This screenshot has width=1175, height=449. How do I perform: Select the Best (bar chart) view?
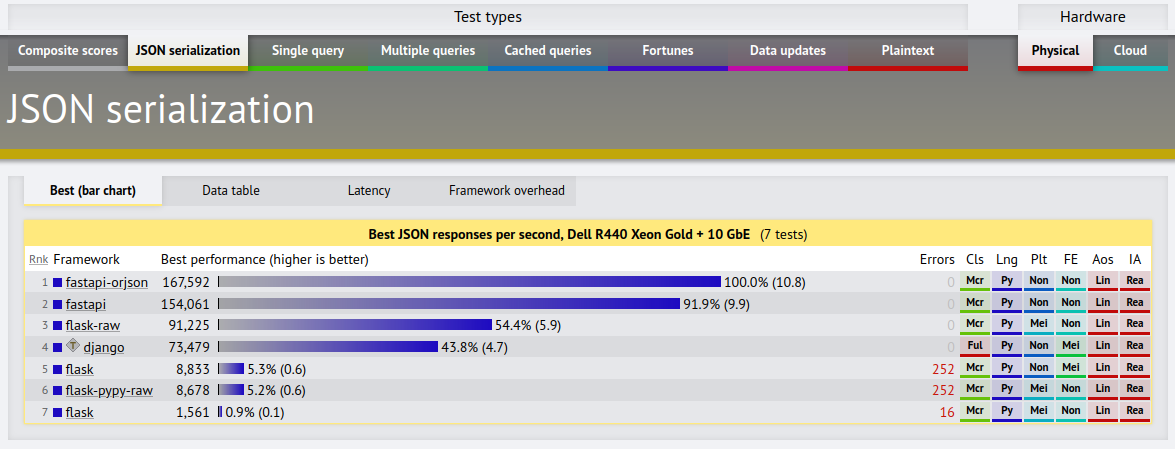(93, 190)
